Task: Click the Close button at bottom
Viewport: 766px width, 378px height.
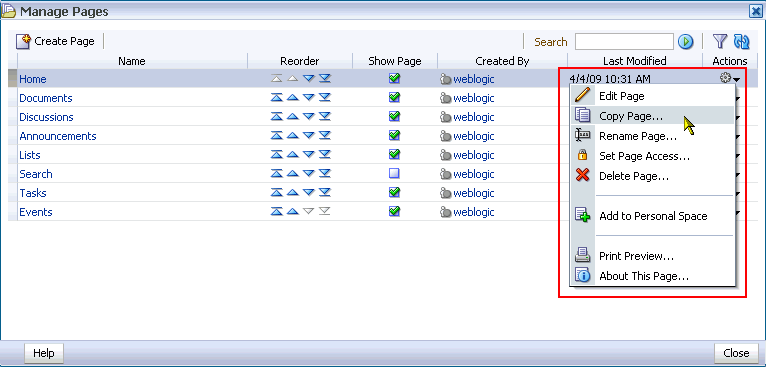Action: 736,353
